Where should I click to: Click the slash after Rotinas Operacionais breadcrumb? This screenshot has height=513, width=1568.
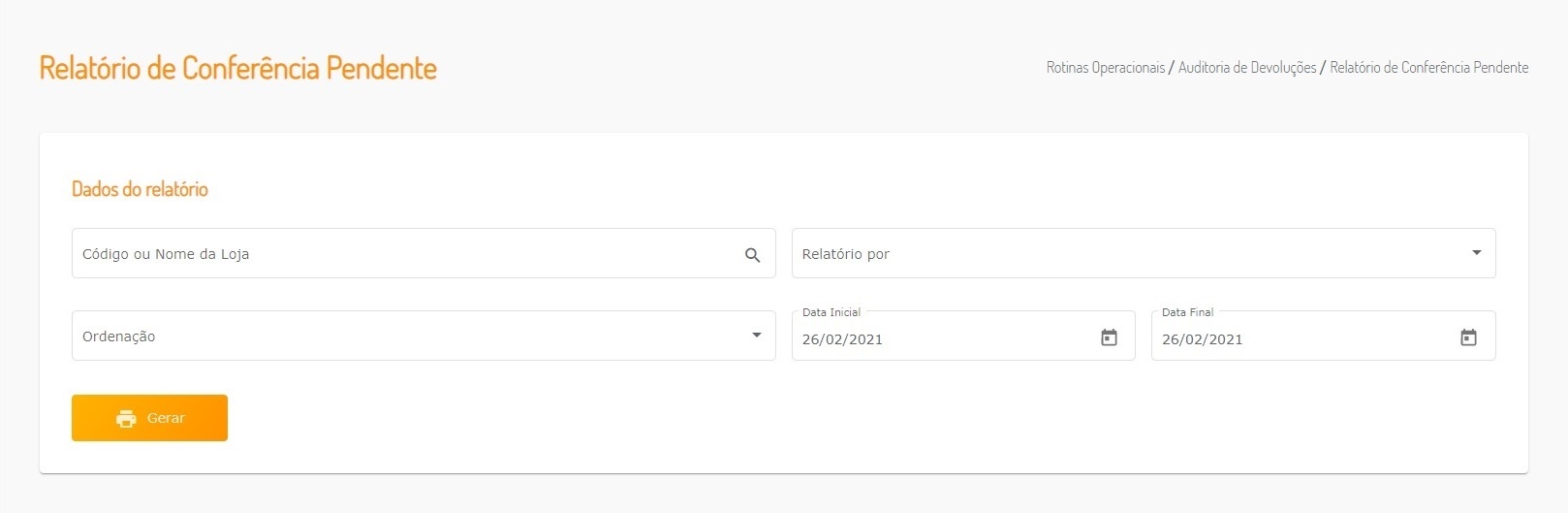click(x=1172, y=68)
